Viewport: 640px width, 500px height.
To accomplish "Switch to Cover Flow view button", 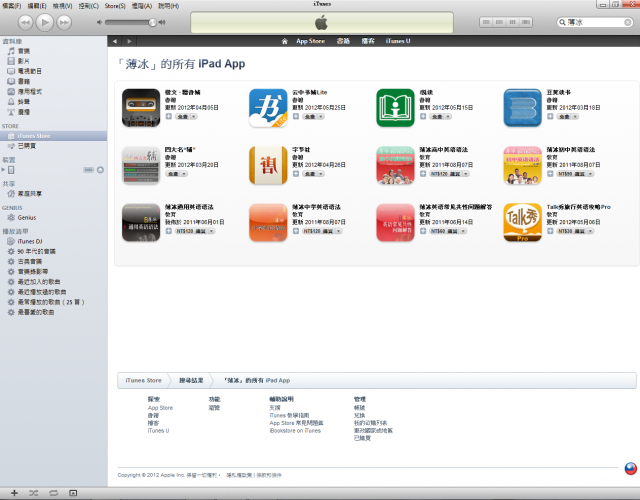I will [526, 22].
